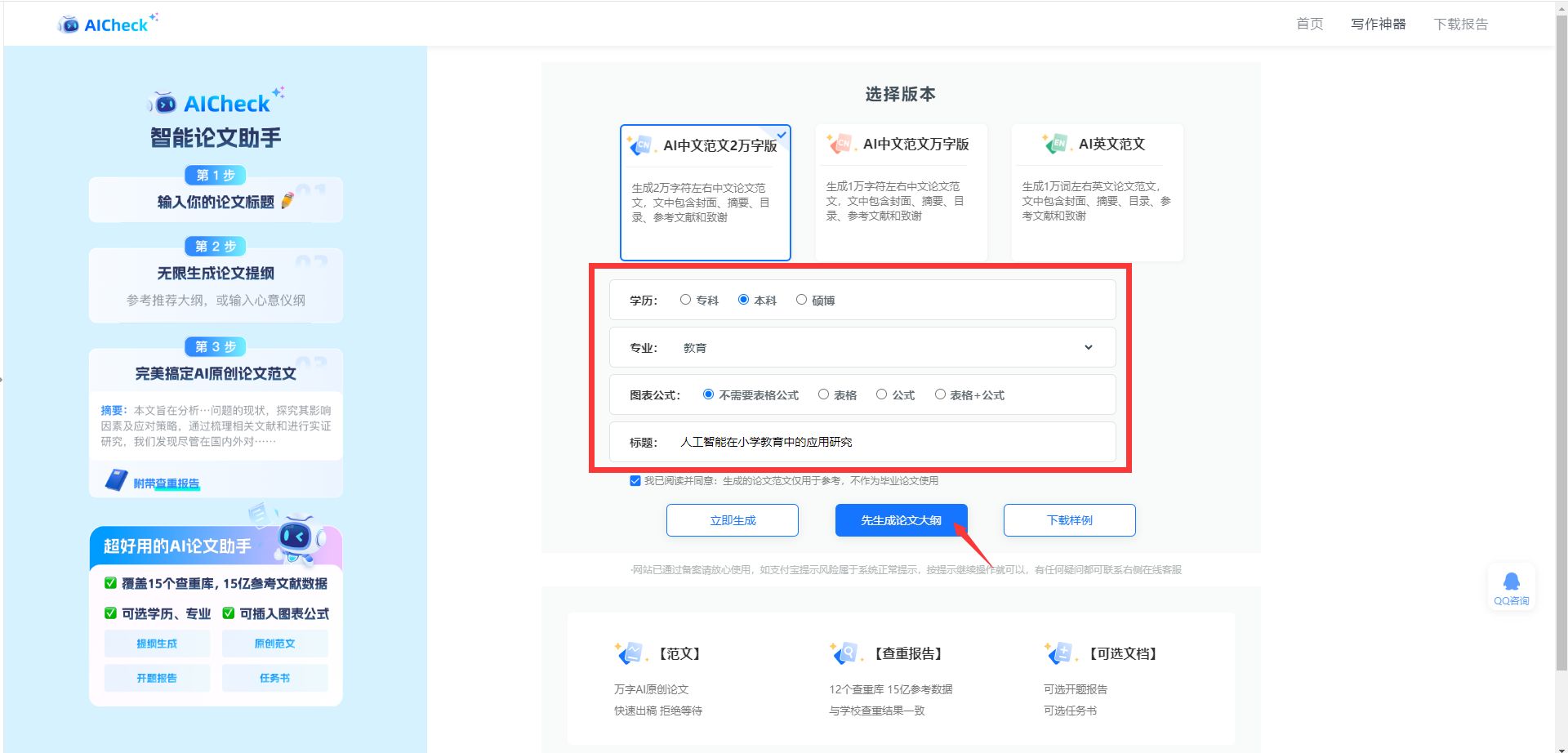Click the 第 2 步 step badge
Image resolution: width=1568 pixels, height=753 pixels.
pyautogui.click(x=216, y=246)
